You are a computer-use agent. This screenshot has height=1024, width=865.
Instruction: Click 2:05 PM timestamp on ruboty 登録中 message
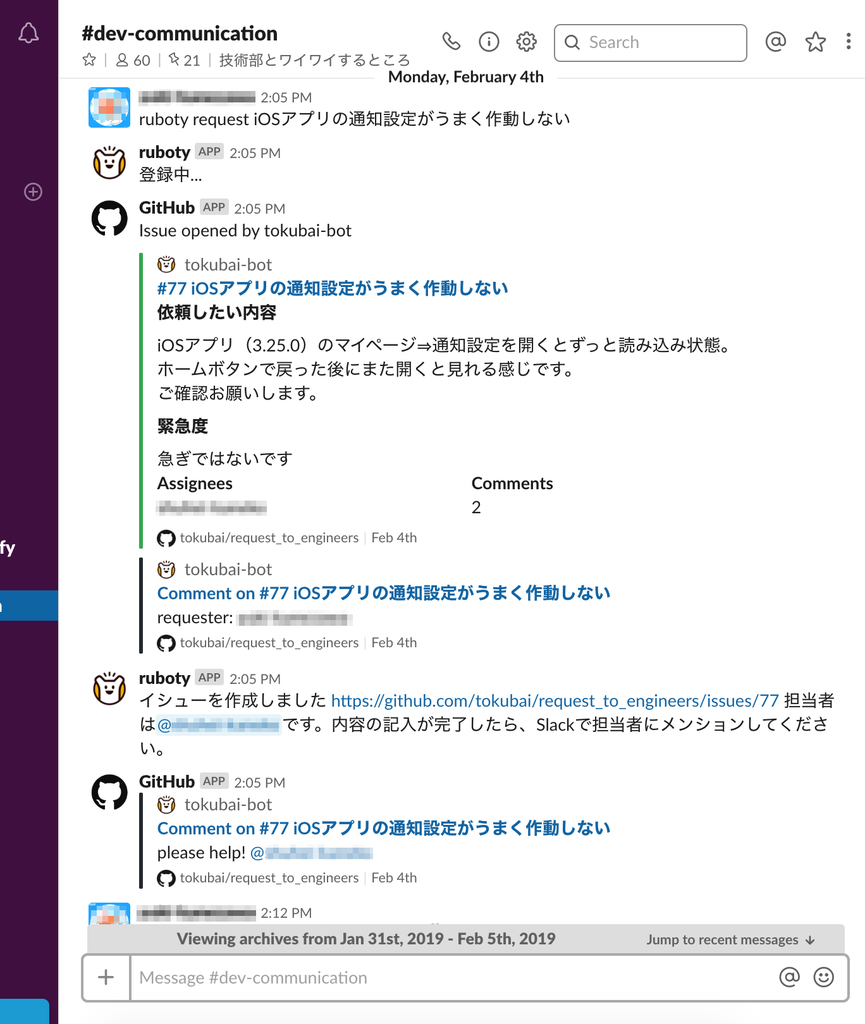(x=255, y=153)
